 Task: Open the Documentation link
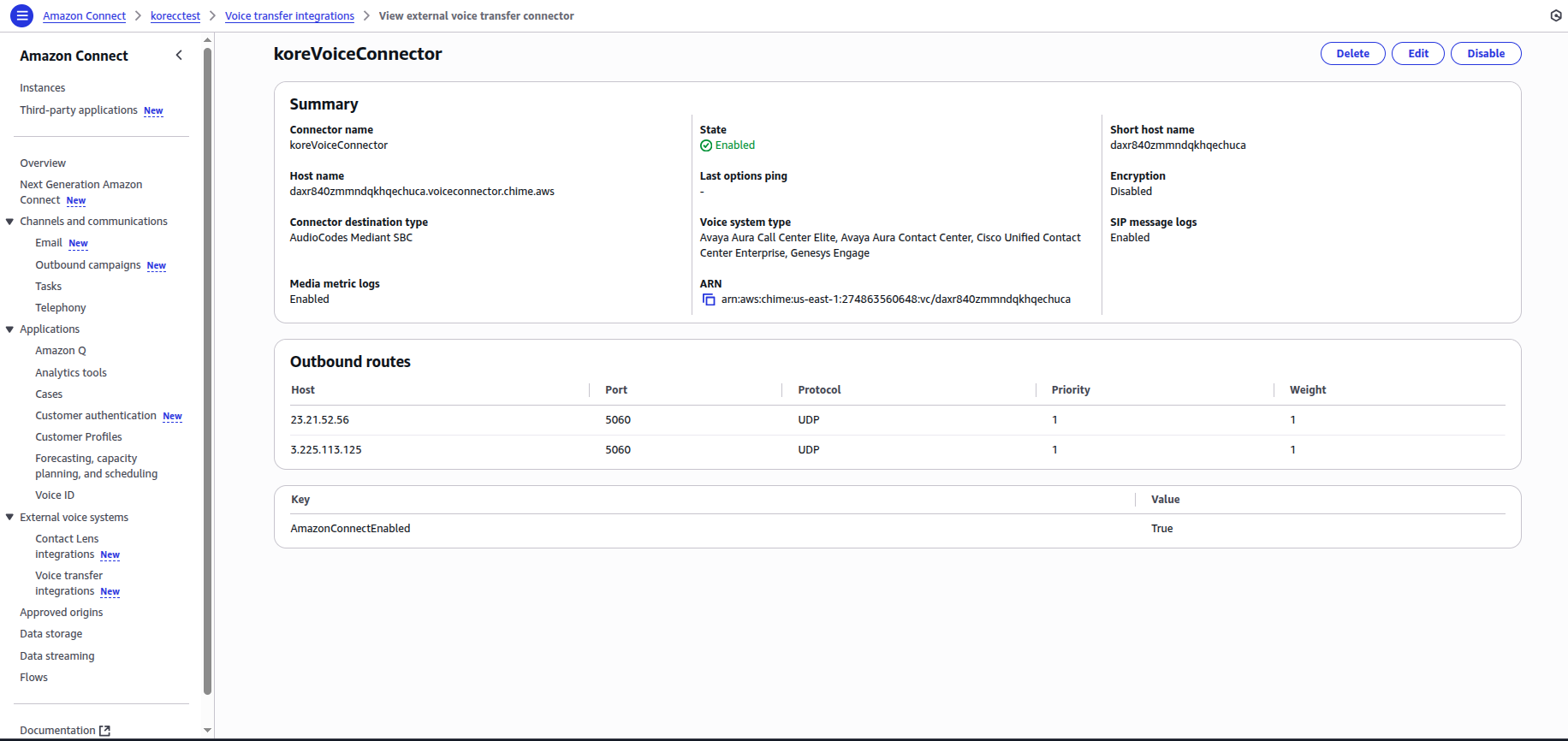pyautogui.click(x=57, y=731)
